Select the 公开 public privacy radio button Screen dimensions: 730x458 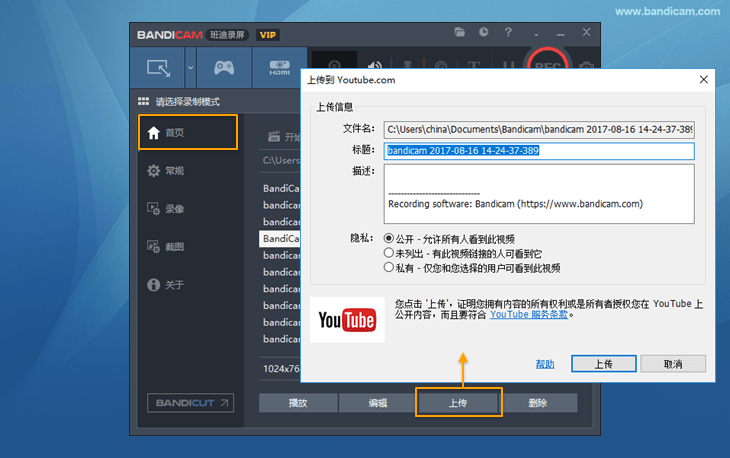click(389, 238)
